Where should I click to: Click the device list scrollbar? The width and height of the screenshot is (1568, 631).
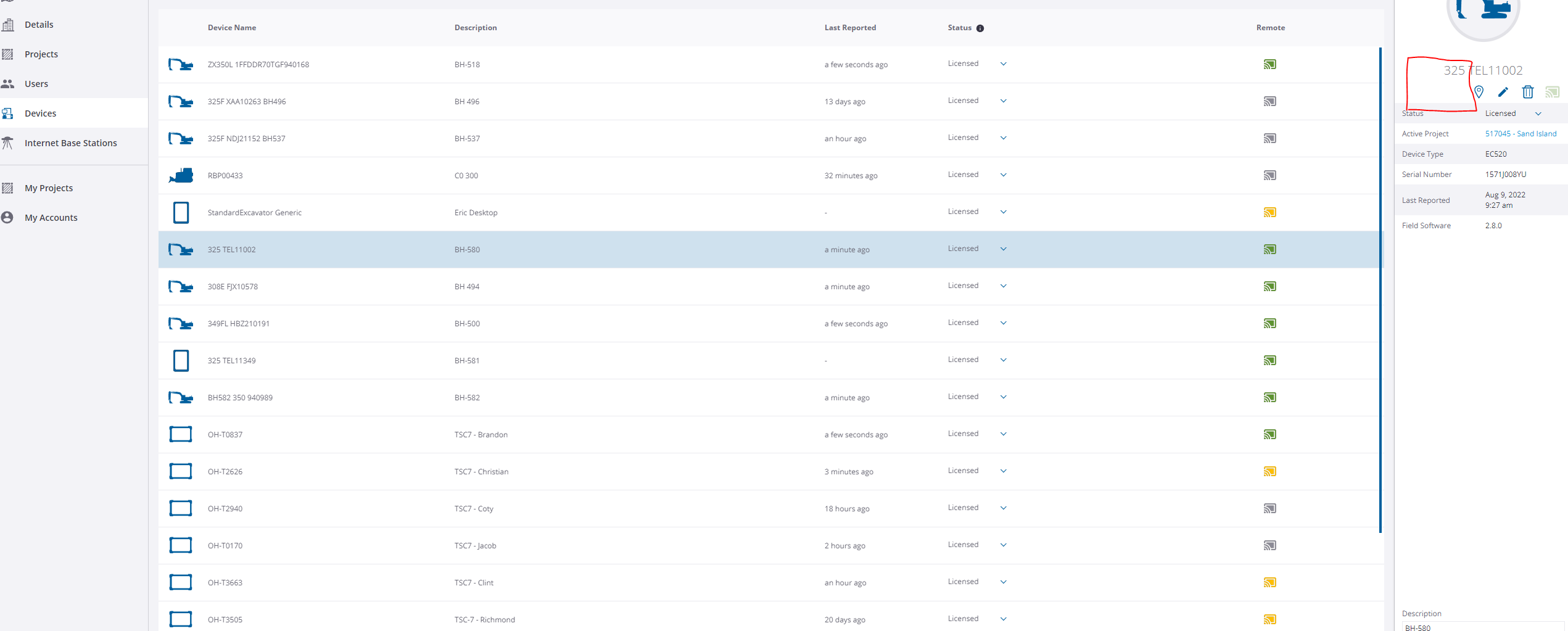click(1380, 290)
